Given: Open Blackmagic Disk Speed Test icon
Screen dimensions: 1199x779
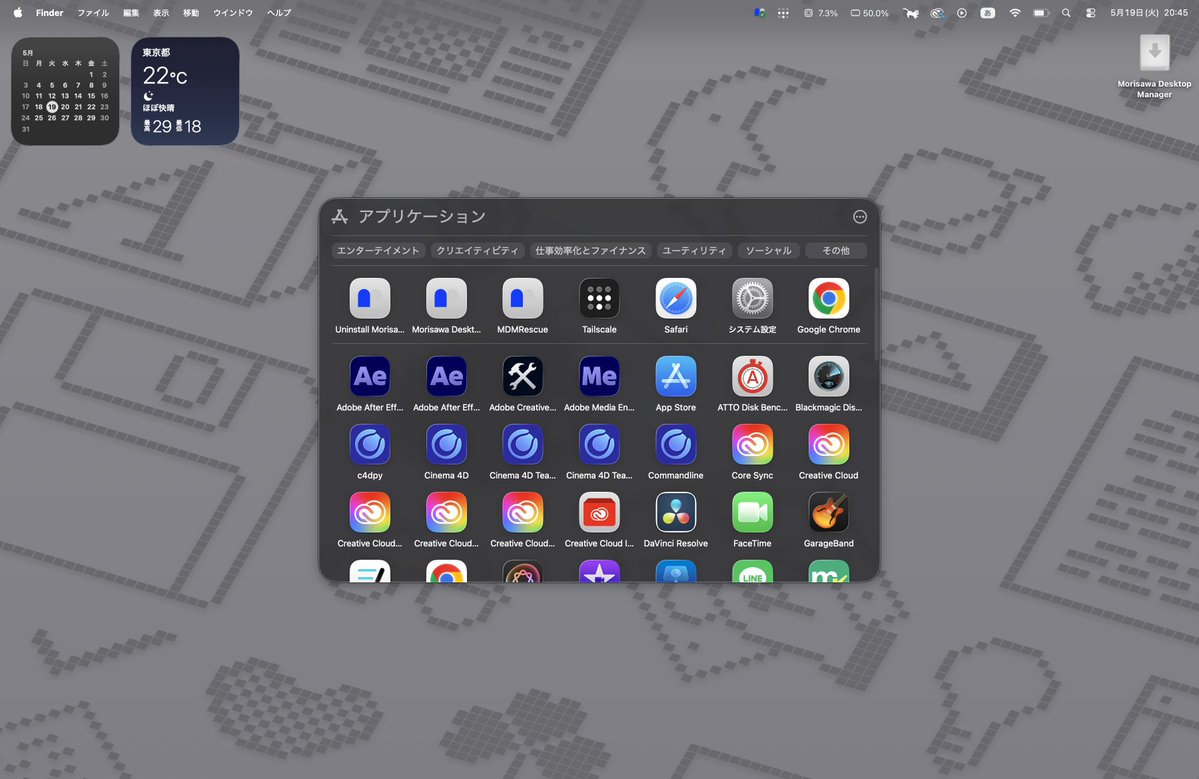Looking at the screenshot, I should [x=829, y=377].
